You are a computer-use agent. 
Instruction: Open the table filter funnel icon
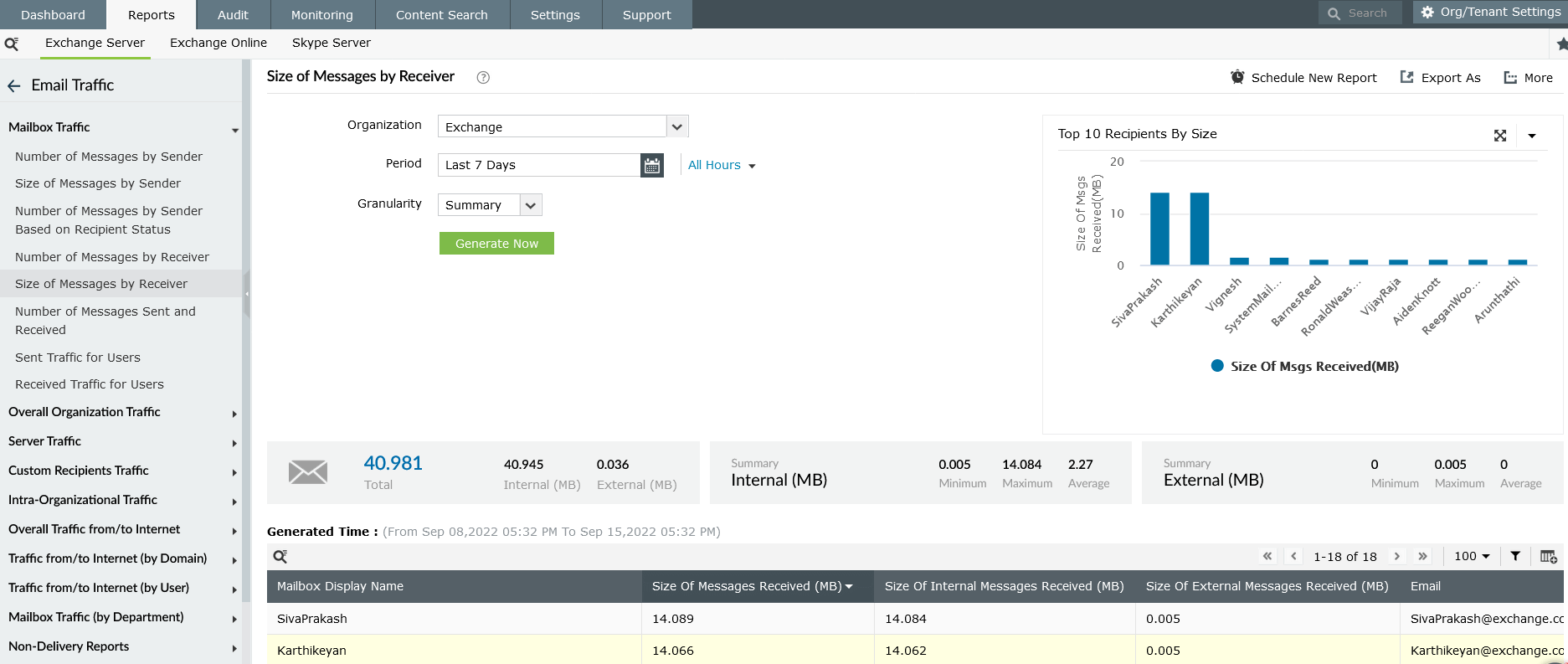[1515, 556]
